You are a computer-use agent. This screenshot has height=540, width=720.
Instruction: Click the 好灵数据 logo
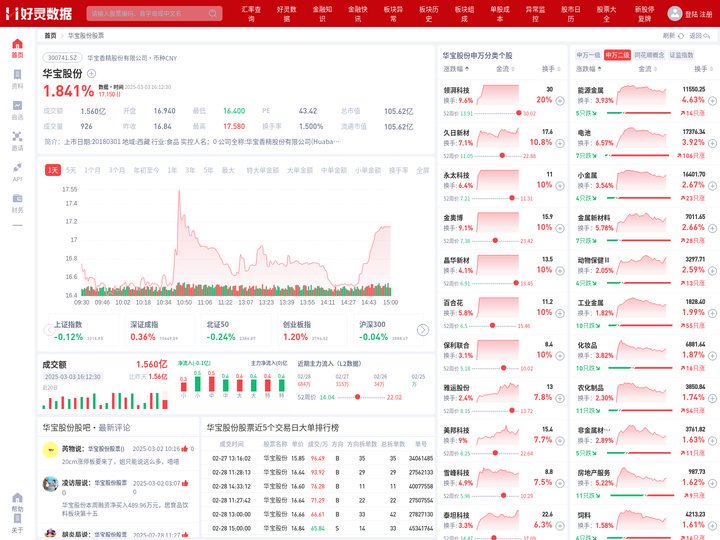[x=39, y=14]
